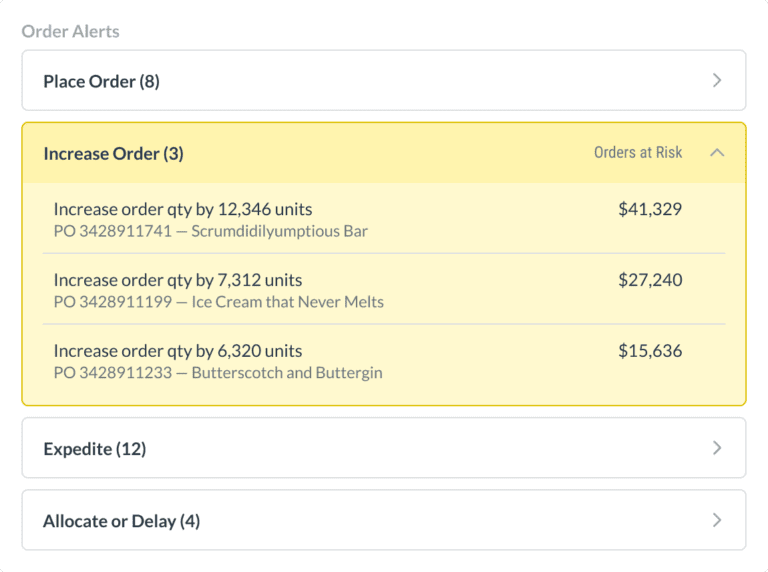
Task: Expand the Expedite chevron arrow
Action: click(x=716, y=448)
